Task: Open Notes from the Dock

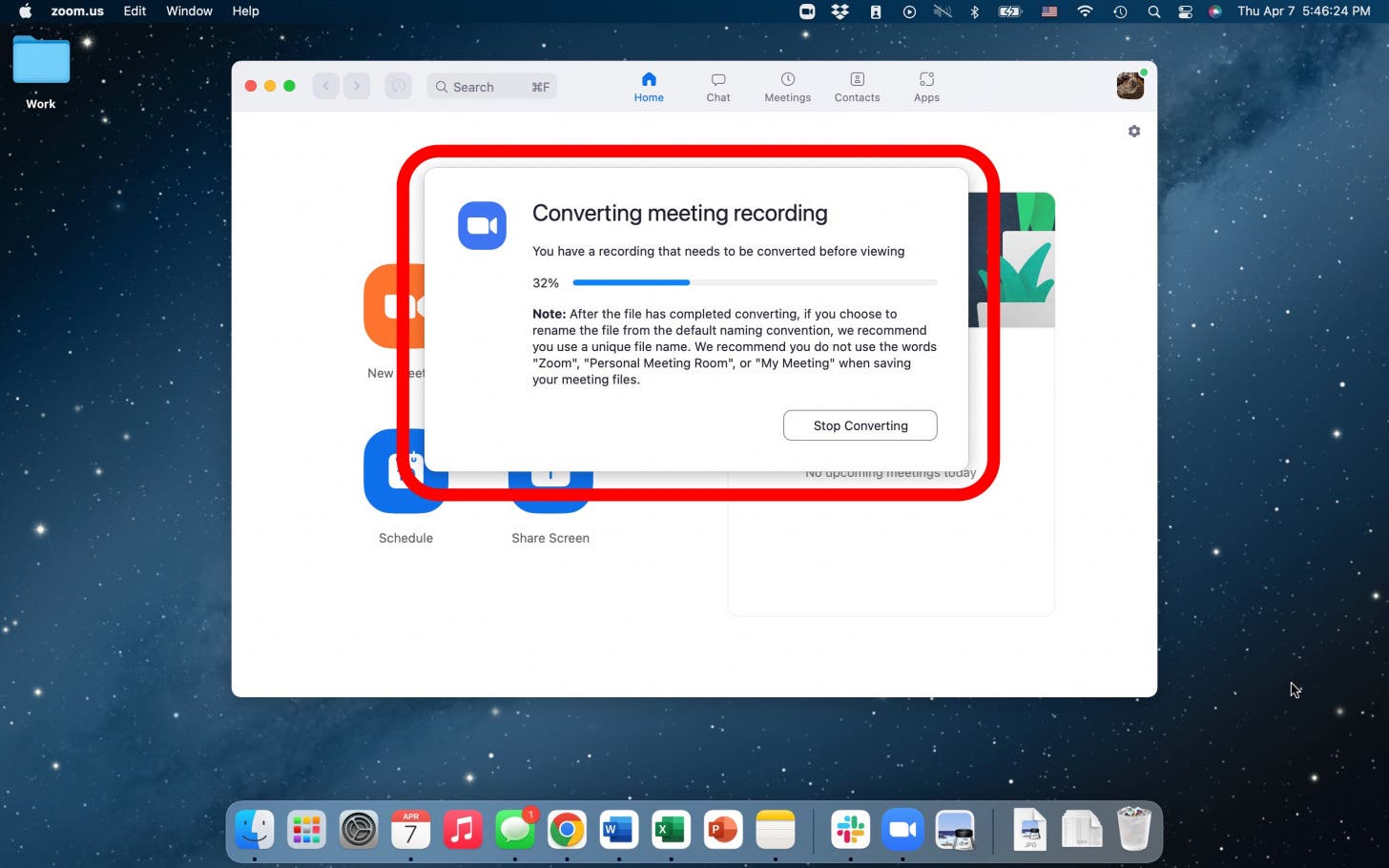Action: (x=775, y=830)
